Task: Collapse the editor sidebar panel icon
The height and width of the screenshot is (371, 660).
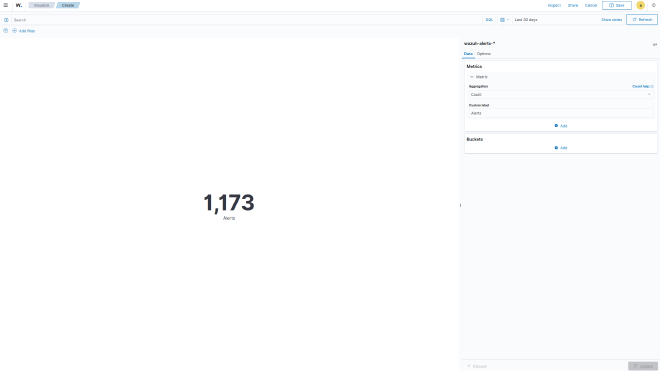Action: 655,44
